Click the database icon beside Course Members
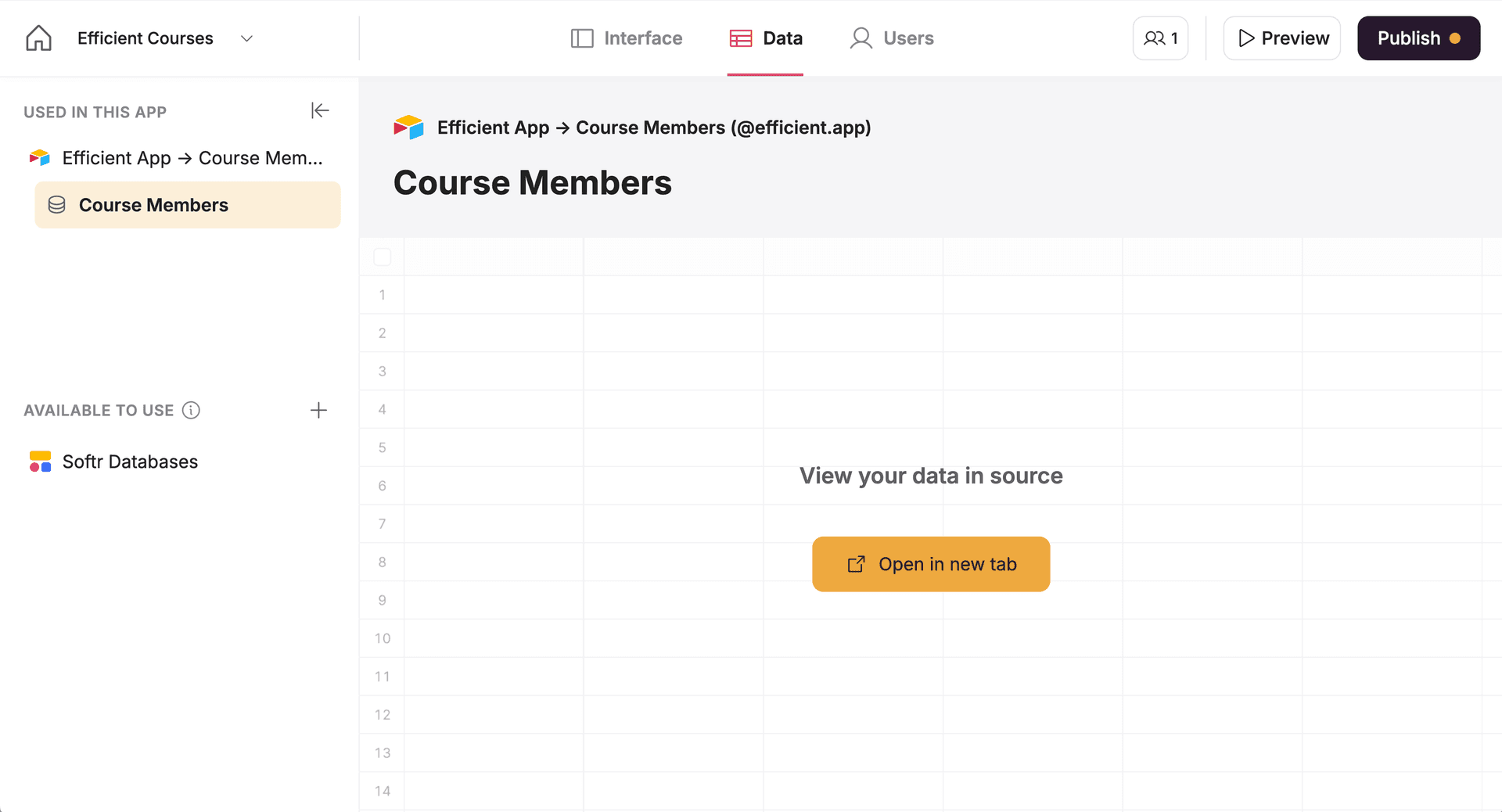This screenshot has height=812, width=1502. click(x=57, y=205)
